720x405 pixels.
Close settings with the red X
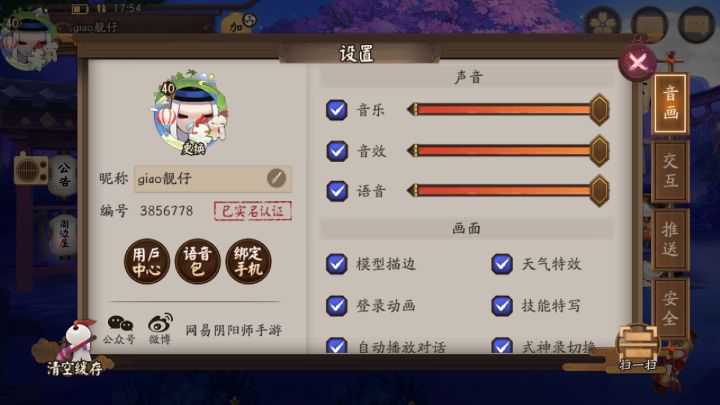click(638, 62)
